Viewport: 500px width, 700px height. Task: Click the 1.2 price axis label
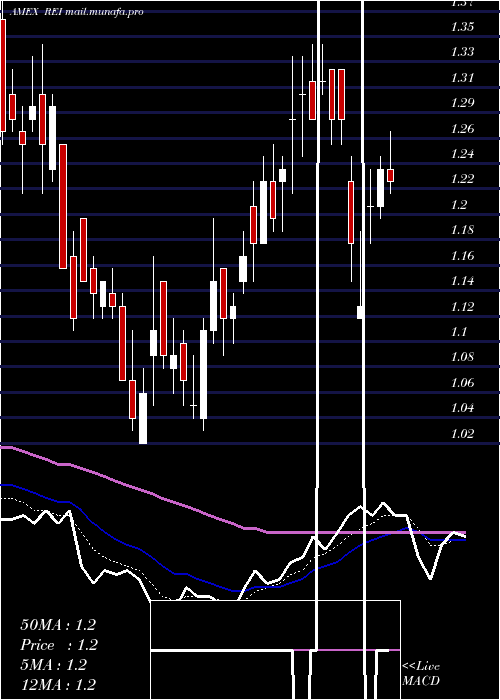459,205
